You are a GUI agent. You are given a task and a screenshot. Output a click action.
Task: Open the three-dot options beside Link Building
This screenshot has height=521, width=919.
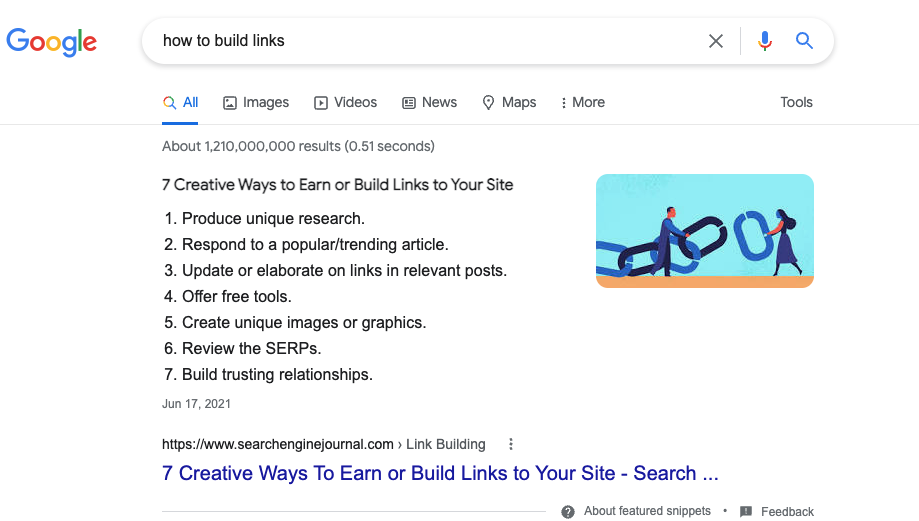511,444
